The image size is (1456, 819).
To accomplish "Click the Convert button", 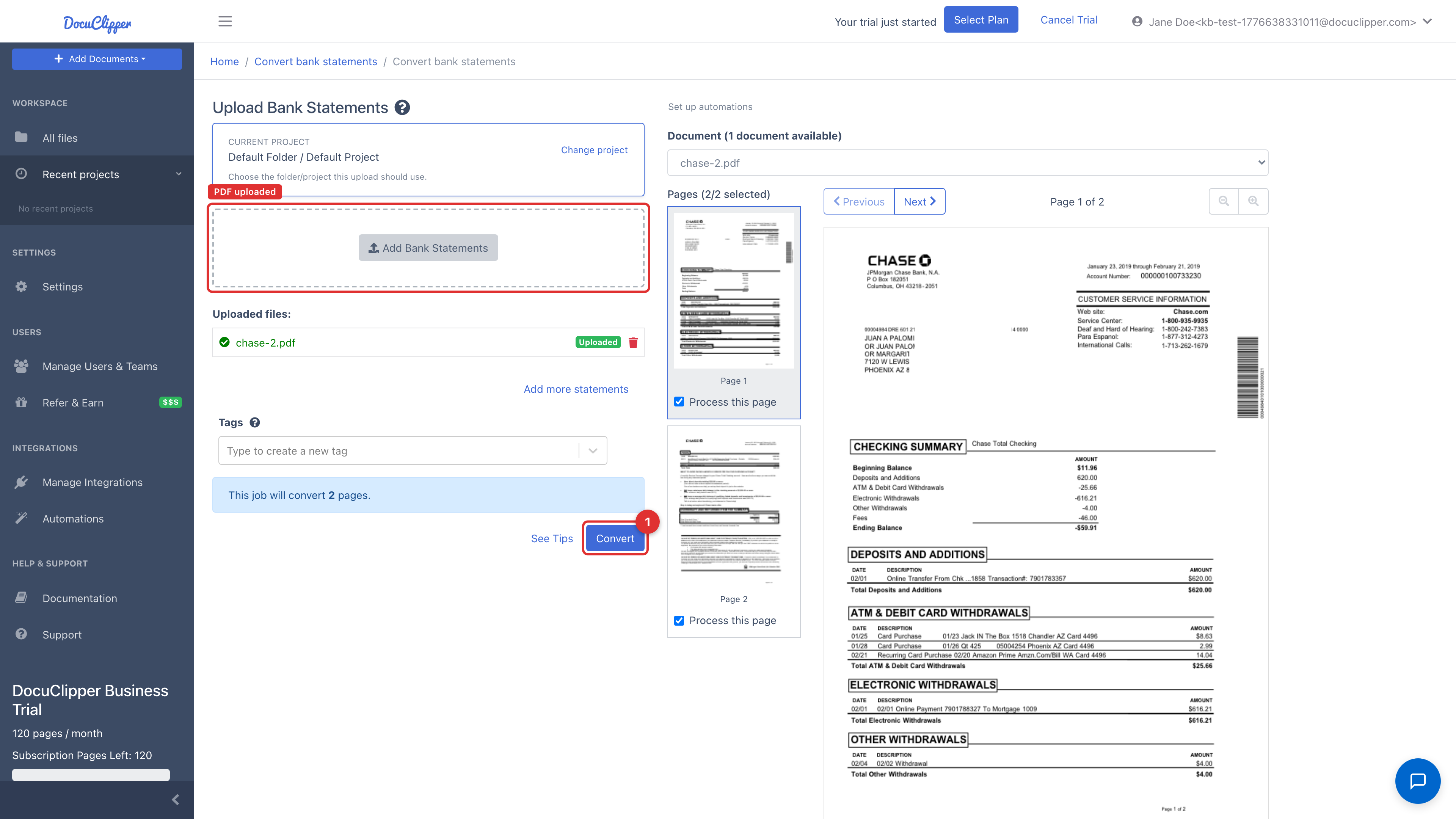I will (x=615, y=539).
